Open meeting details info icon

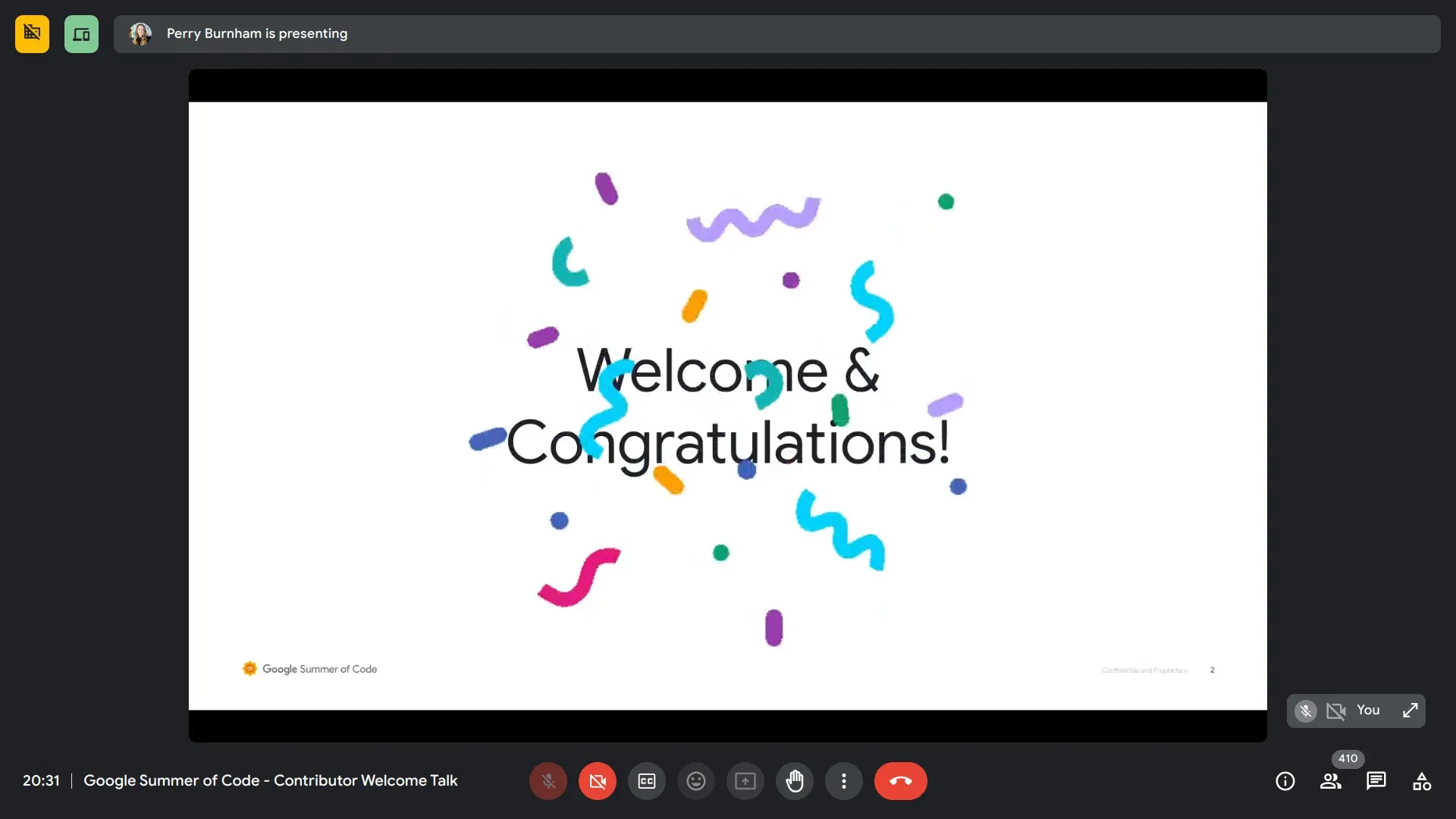click(1285, 781)
